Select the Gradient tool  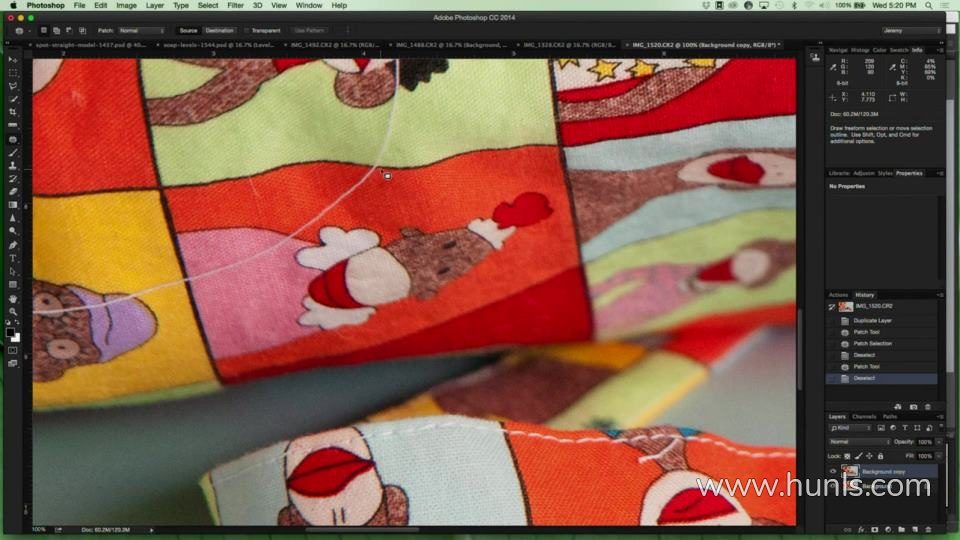point(13,205)
